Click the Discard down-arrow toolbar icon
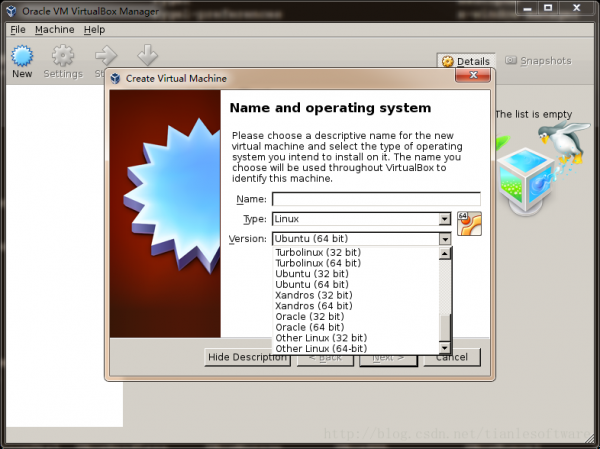Screen dimensions: 600x449 click(x=147, y=55)
